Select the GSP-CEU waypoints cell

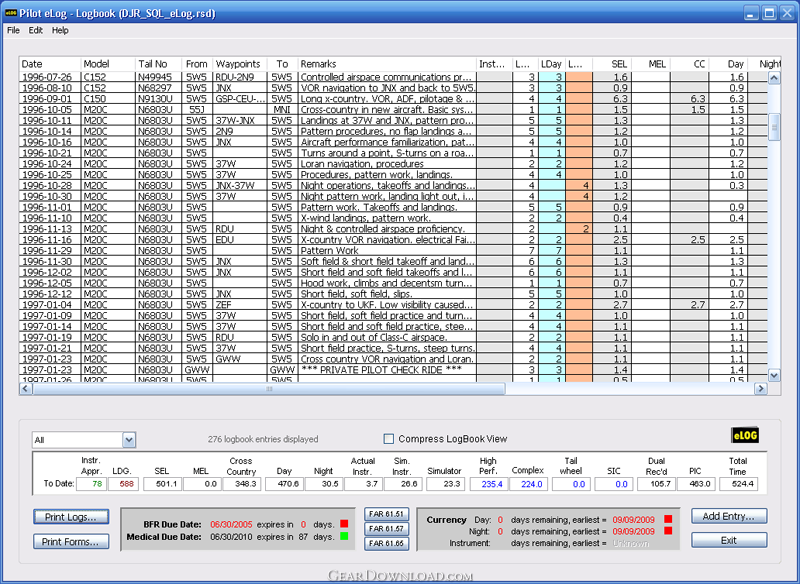tap(239, 98)
